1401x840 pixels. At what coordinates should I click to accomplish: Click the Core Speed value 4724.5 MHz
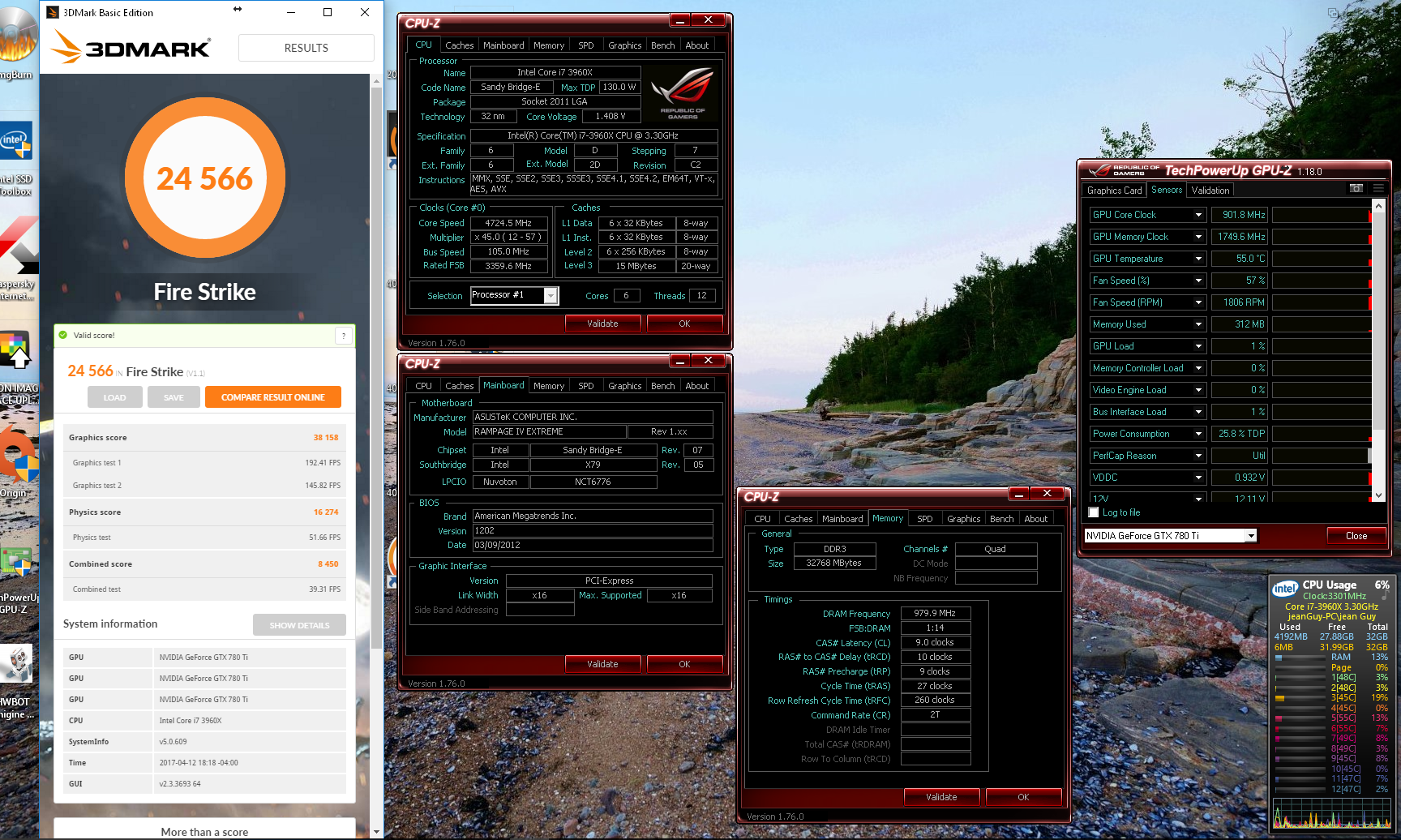[508, 223]
